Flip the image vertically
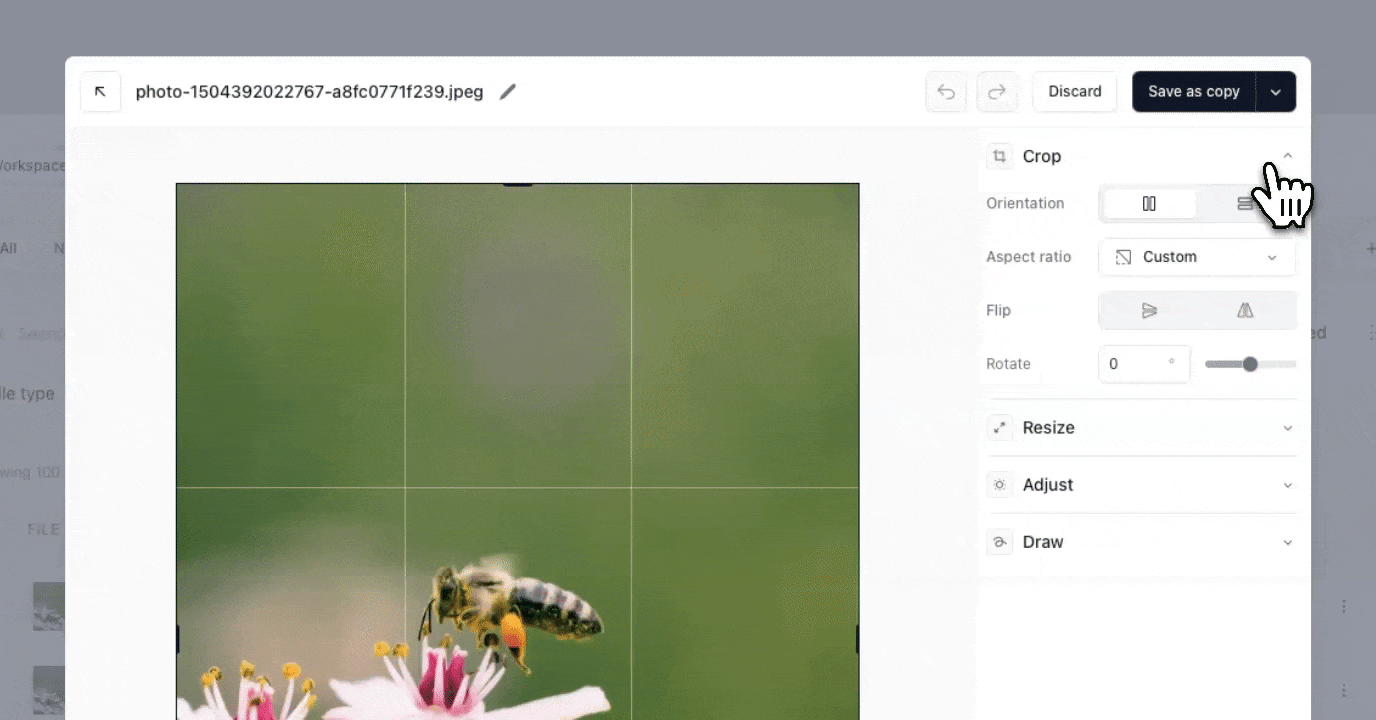Image resolution: width=1376 pixels, height=720 pixels. pyautogui.click(x=1148, y=310)
